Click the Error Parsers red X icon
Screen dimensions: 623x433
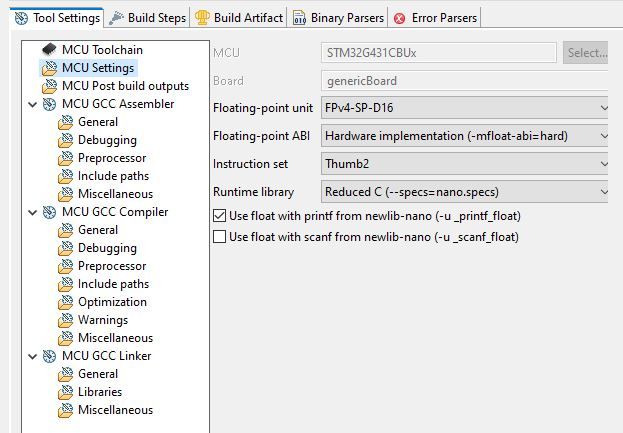click(x=399, y=18)
